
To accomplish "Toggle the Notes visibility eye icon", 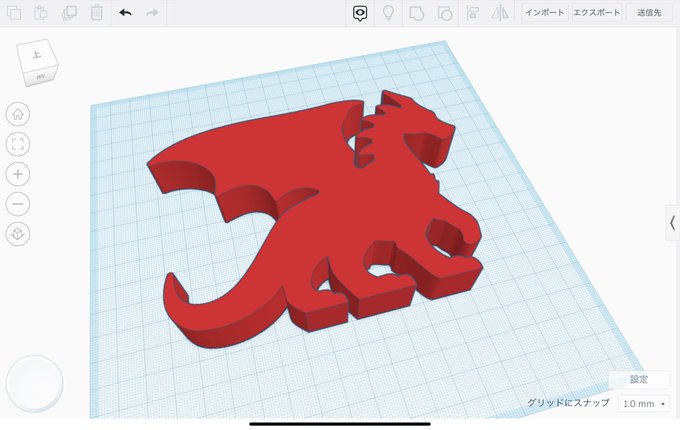I will tap(360, 13).
